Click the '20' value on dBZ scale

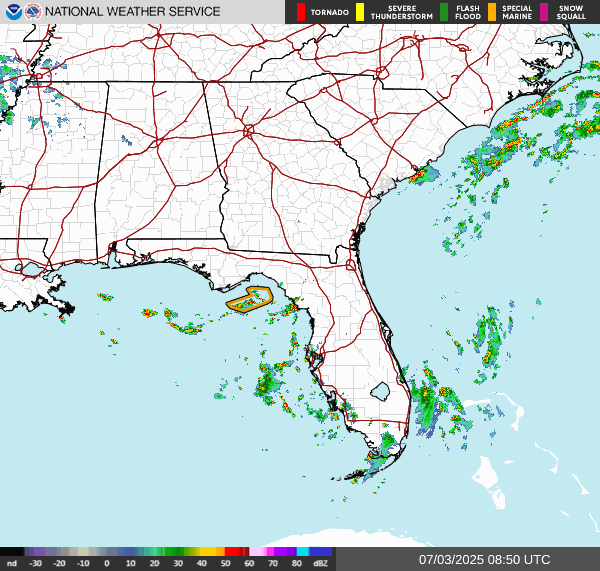154,563
